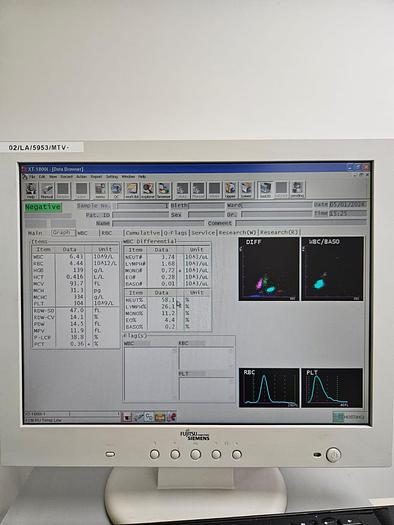This screenshot has height=525, width=394.
Task: Open the Edit menu
Action: 42,176
